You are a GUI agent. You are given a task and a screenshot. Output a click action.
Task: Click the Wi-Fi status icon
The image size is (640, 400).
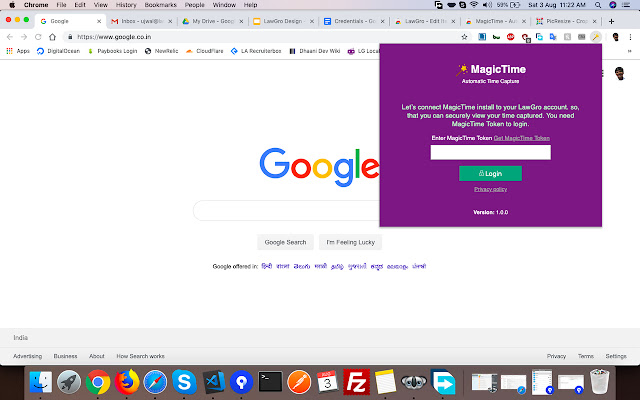[x=474, y=5]
